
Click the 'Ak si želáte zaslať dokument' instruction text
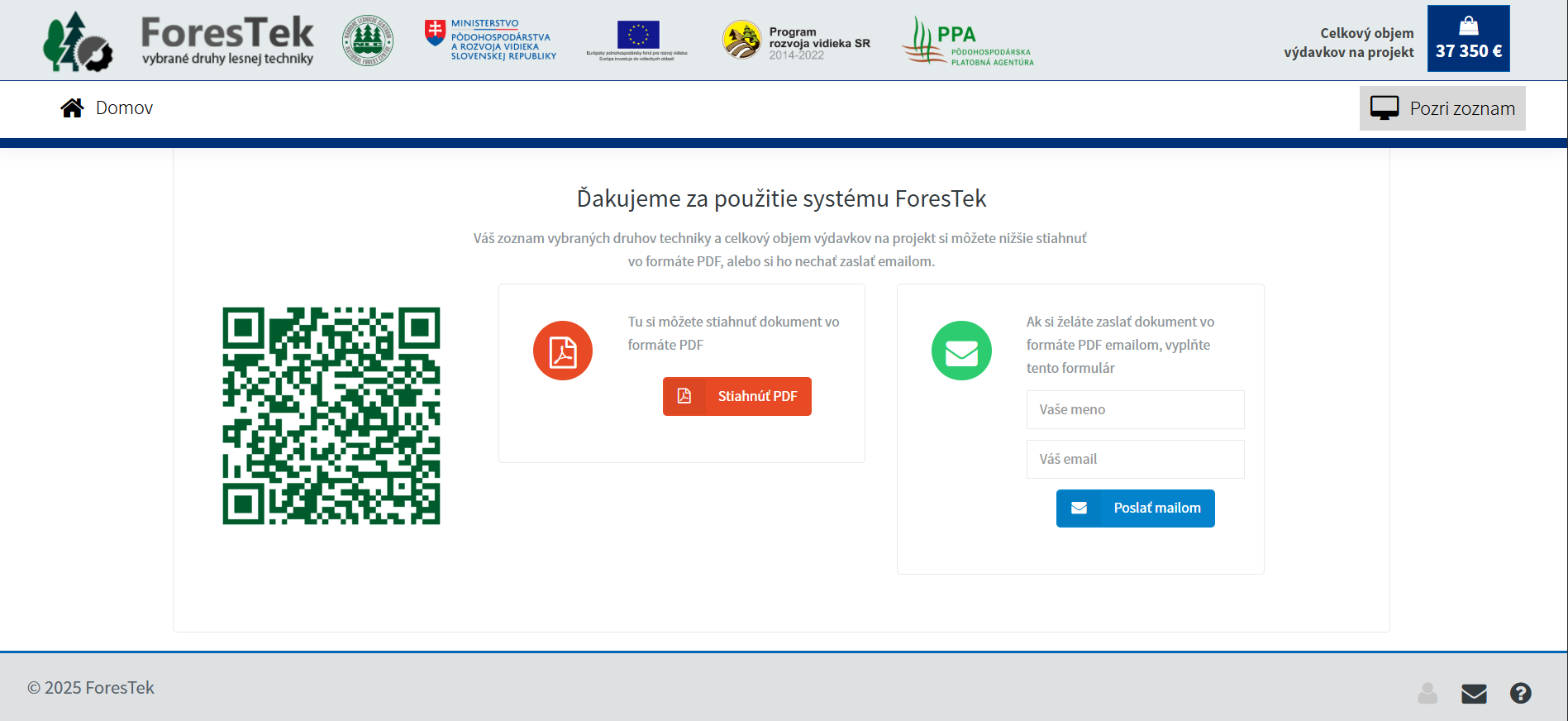pos(1120,345)
